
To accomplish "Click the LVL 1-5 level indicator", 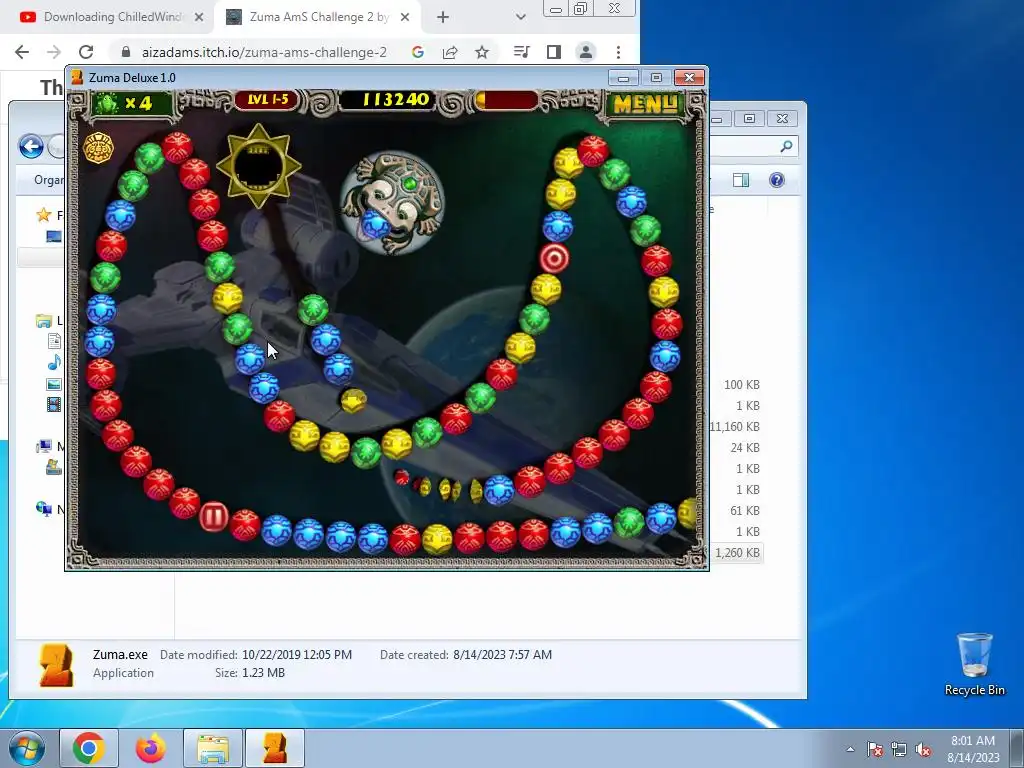I will pos(267,99).
